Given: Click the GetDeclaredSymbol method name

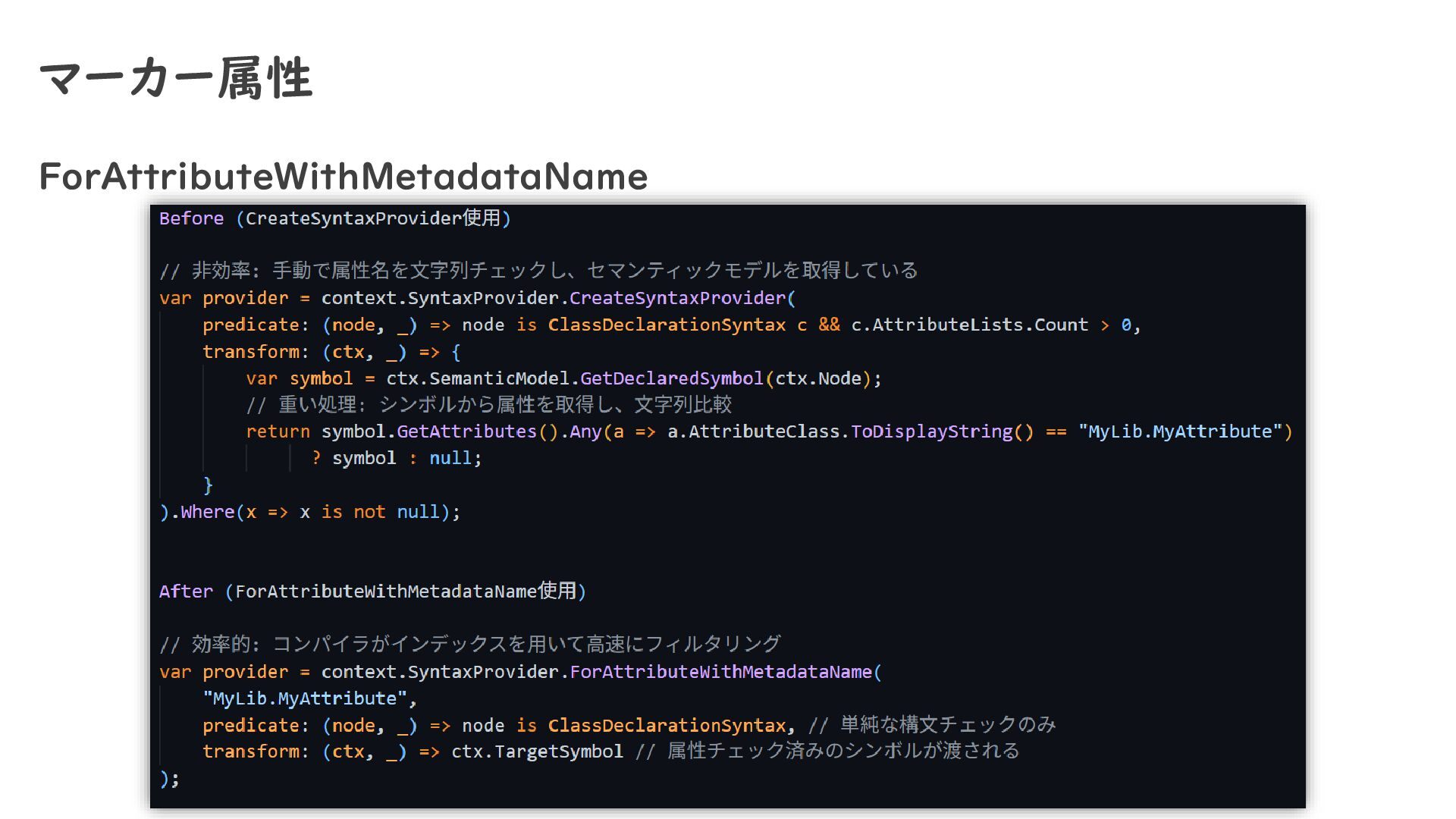Looking at the screenshot, I should [x=671, y=378].
